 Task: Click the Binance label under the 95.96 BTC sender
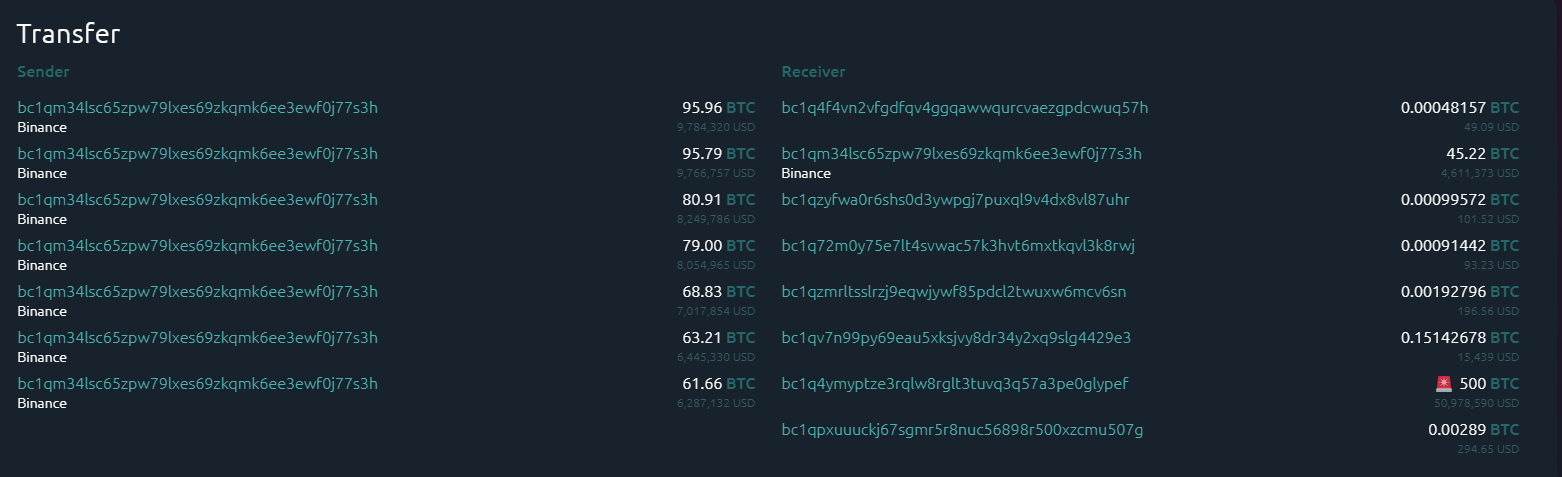point(42,127)
